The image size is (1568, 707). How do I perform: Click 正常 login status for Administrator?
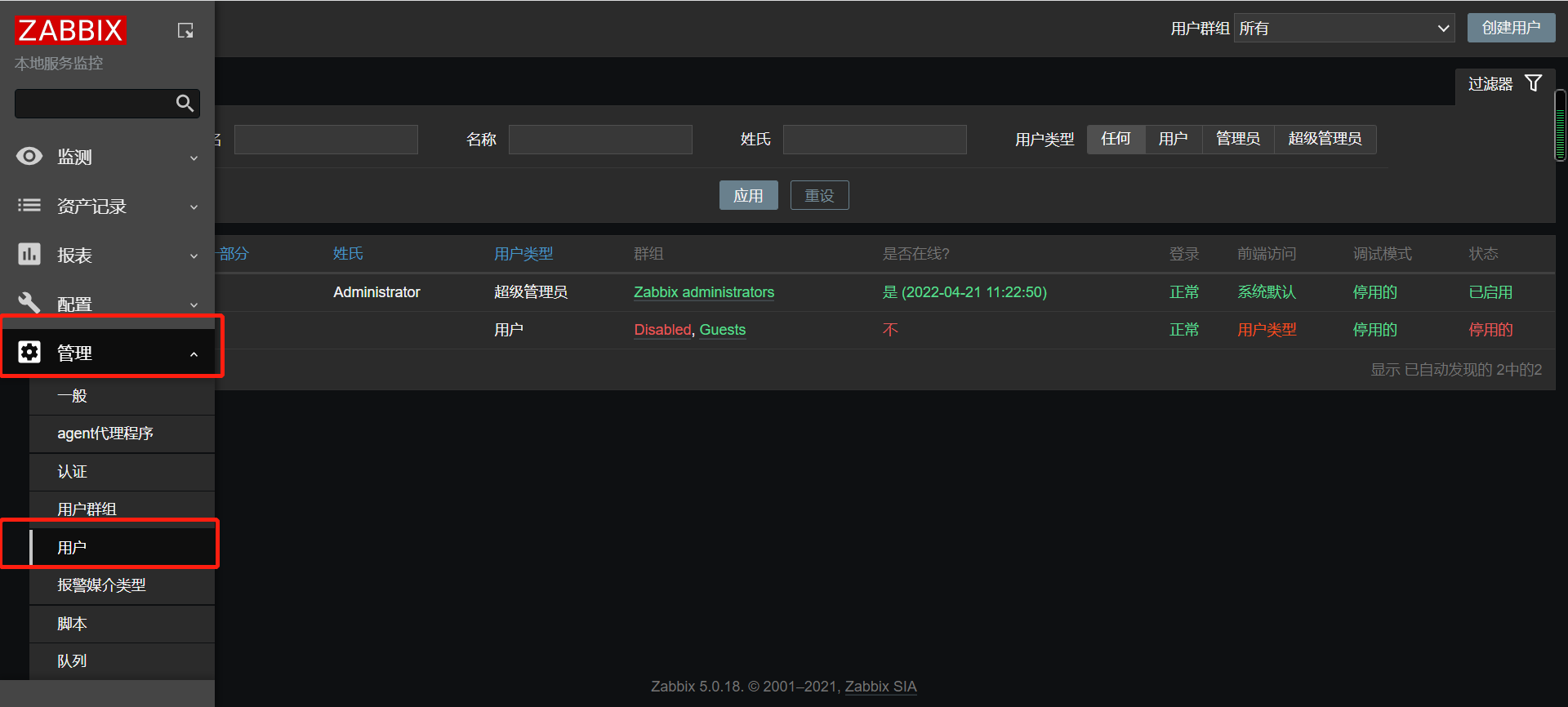point(1184,292)
